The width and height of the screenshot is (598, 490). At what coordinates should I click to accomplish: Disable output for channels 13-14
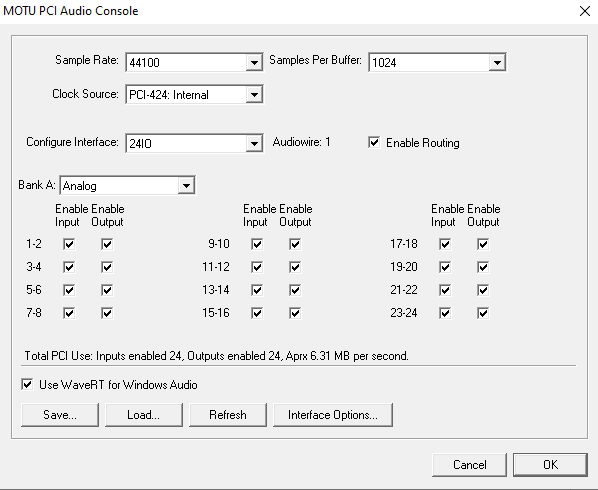coord(295,290)
